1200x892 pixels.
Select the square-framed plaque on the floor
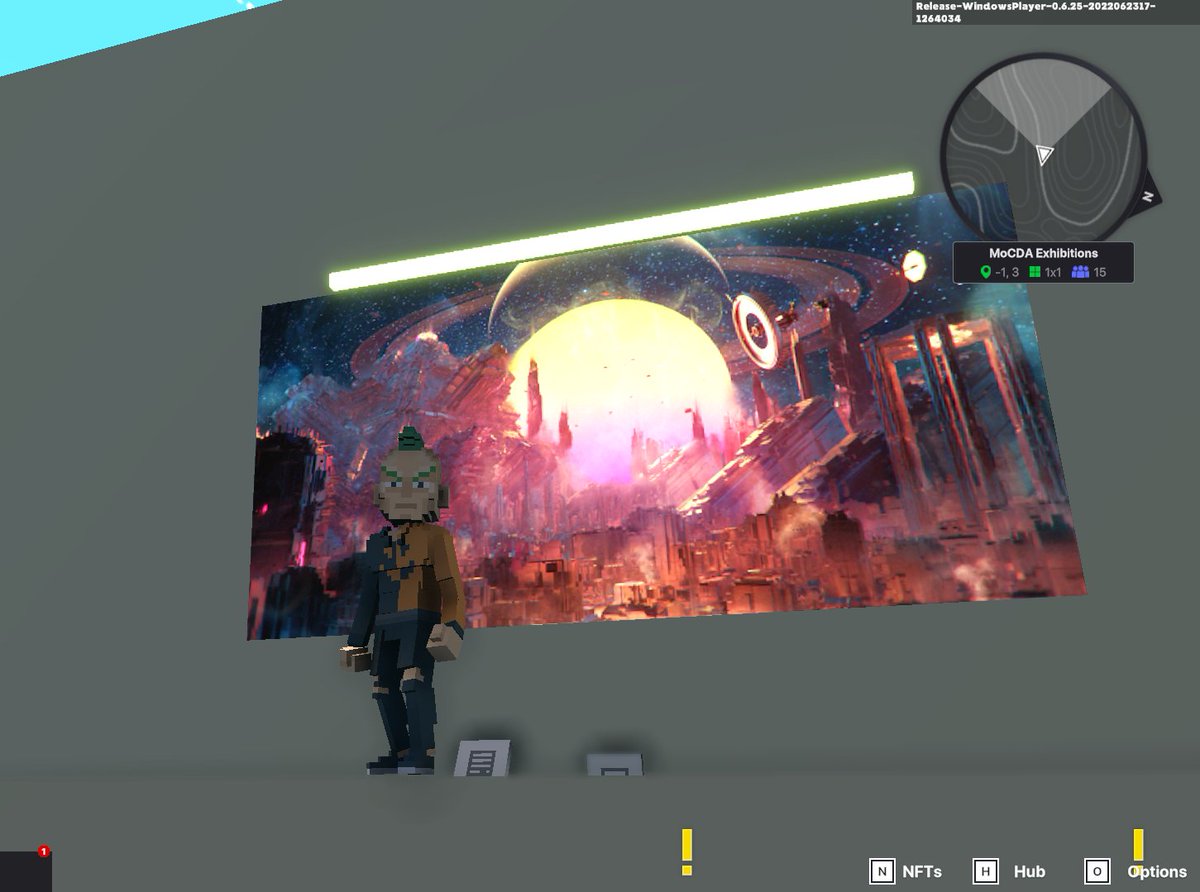(x=615, y=765)
